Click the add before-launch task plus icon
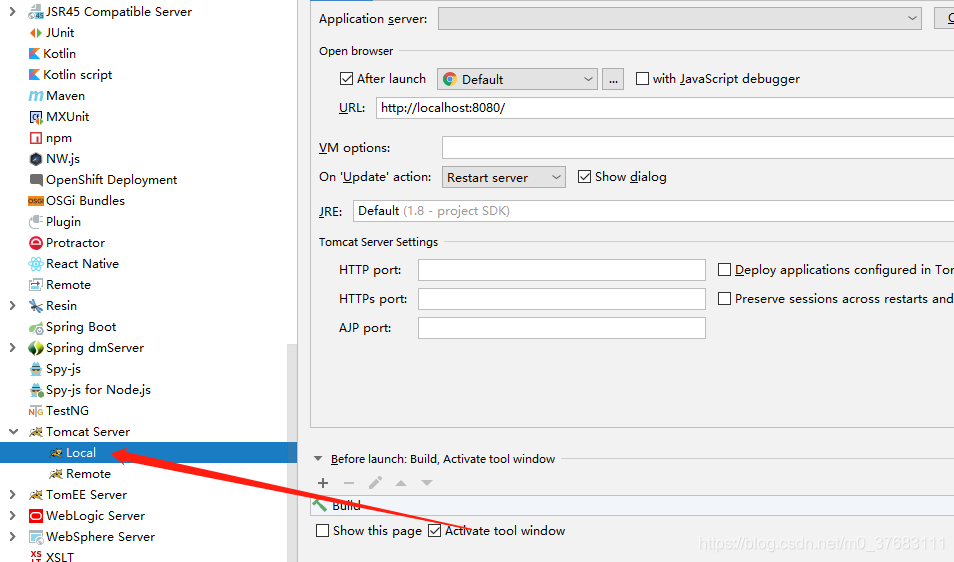This screenshot has height=562, width=954. pos(323,483)
